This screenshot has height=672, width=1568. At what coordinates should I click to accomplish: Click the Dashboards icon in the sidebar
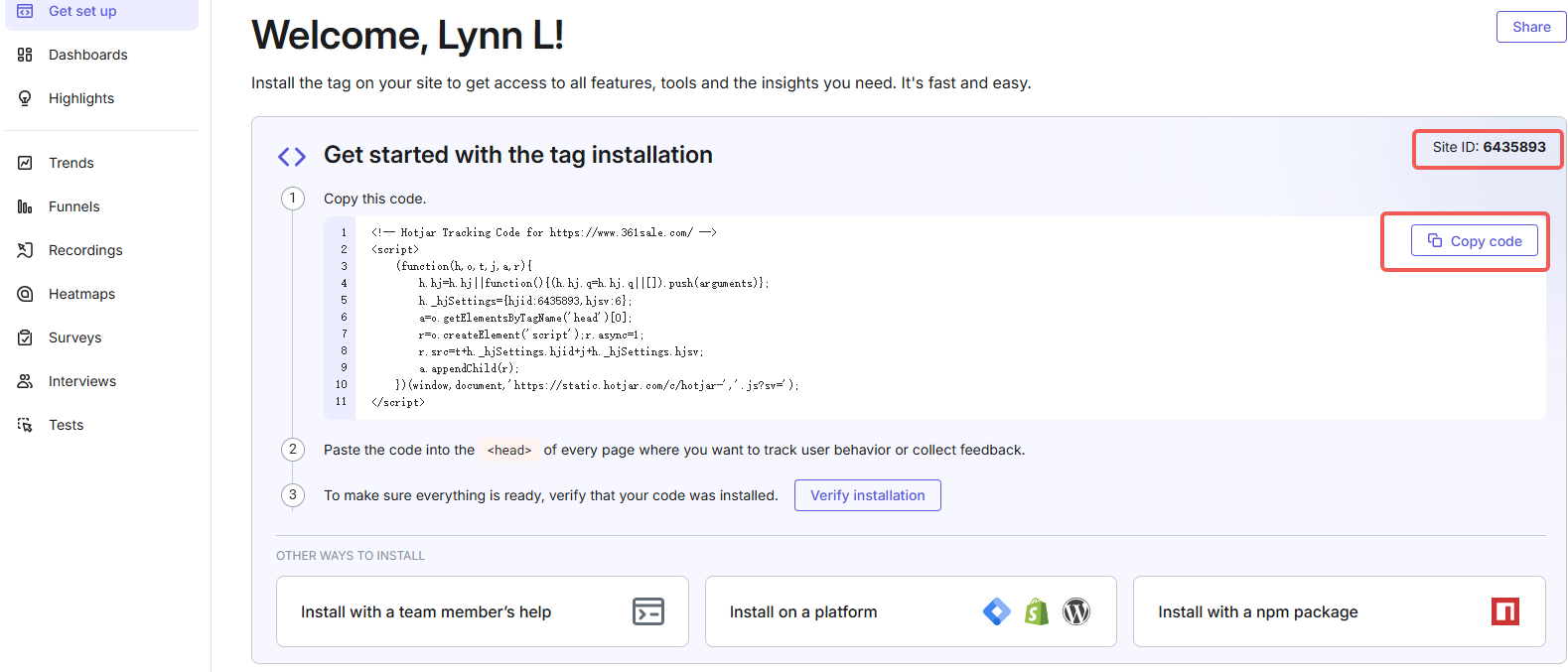tap(25, 55)
